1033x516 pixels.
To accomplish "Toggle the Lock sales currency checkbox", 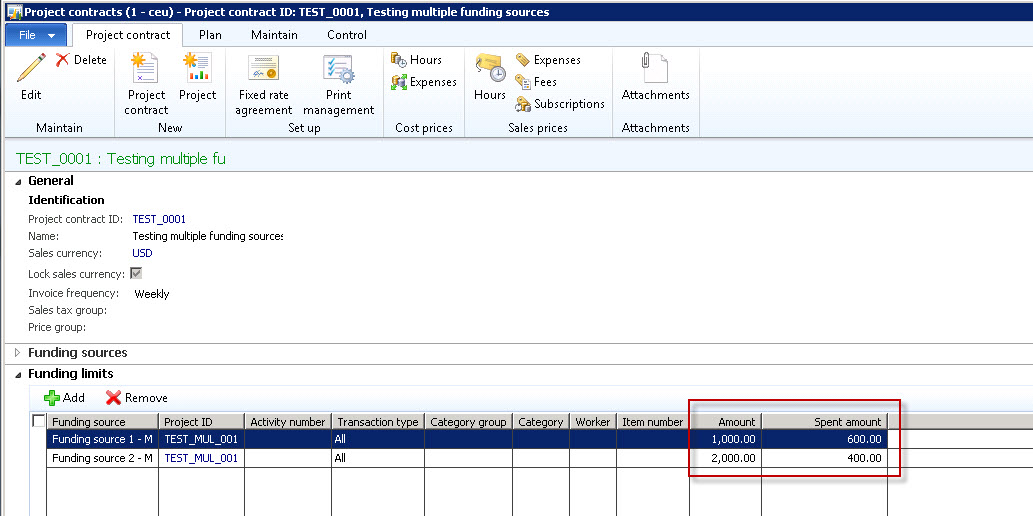I will click(135, 274).
